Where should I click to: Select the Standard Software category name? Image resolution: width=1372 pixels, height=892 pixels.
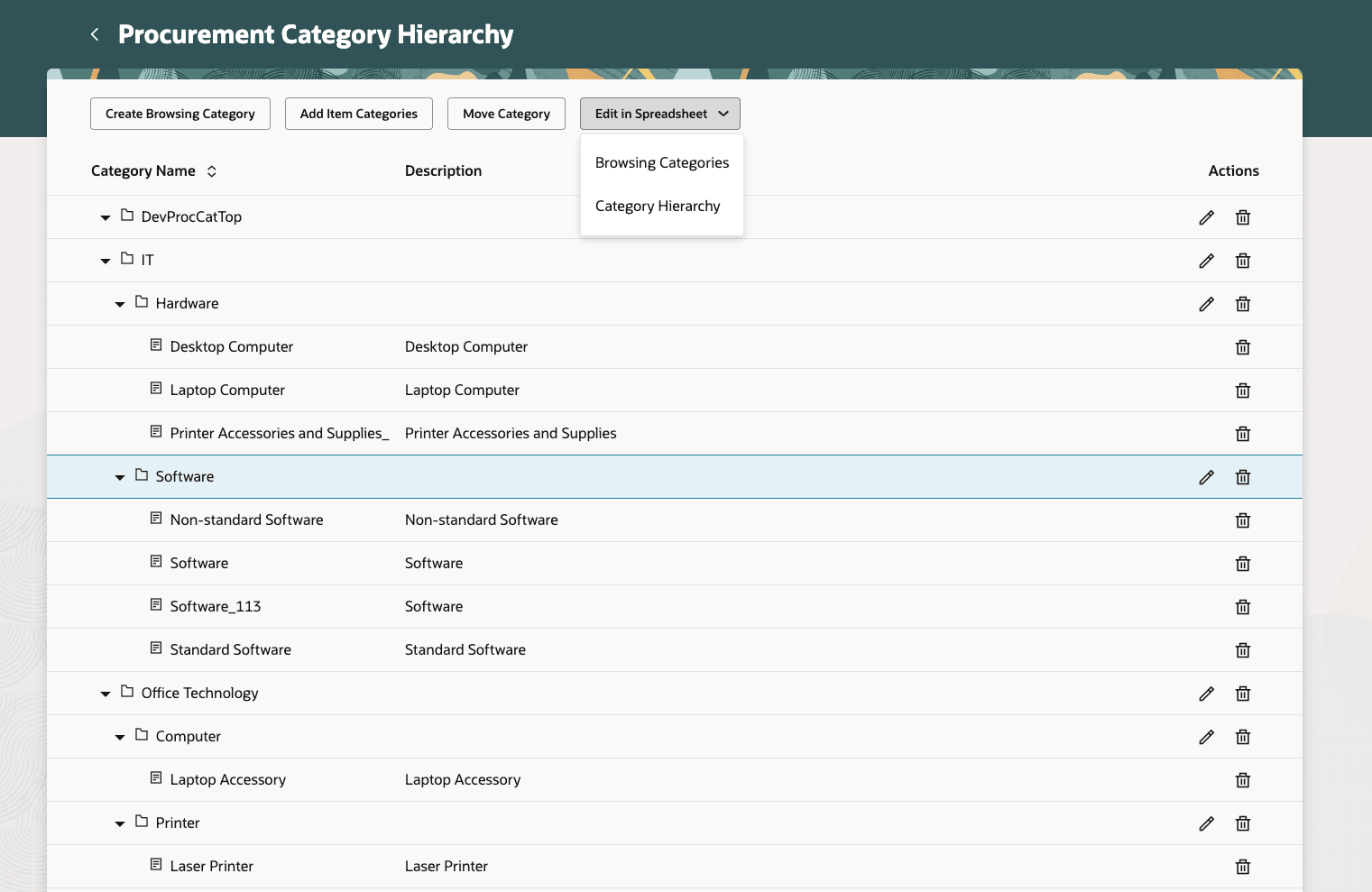(231, 649)
